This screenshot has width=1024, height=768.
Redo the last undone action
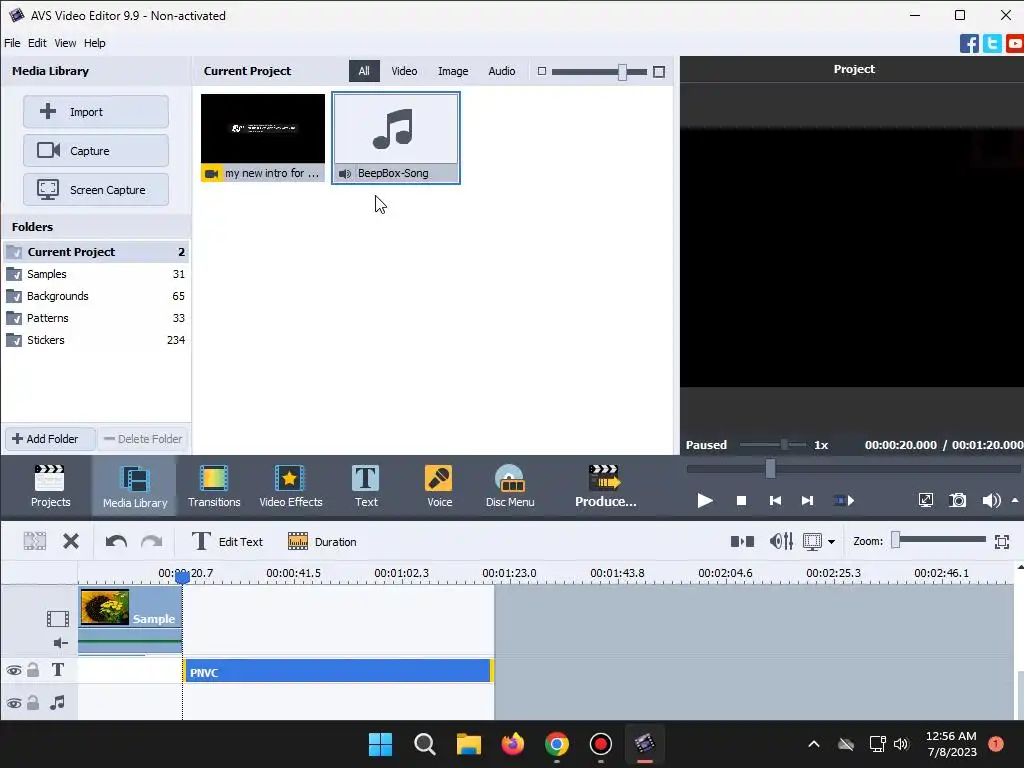point(152,541)
